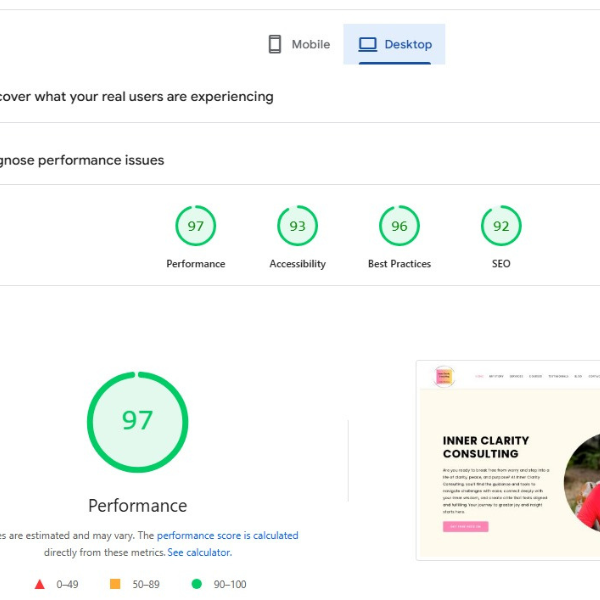
Task: Jump to Best Practices via its label
Action: coord(399,264)
